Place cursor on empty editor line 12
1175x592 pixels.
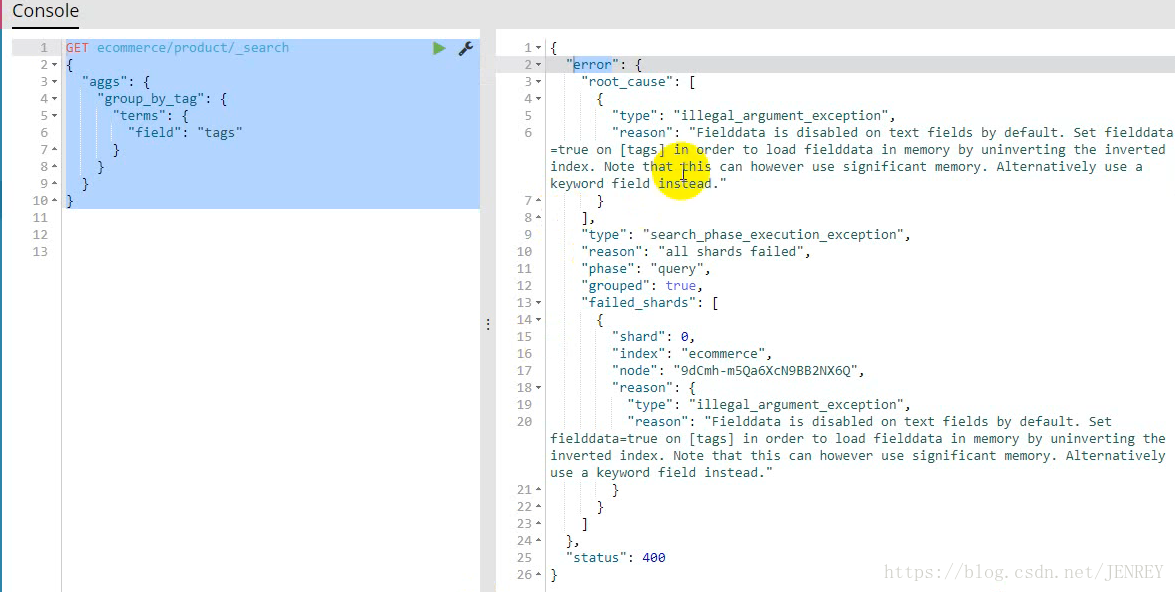[270, 235]
